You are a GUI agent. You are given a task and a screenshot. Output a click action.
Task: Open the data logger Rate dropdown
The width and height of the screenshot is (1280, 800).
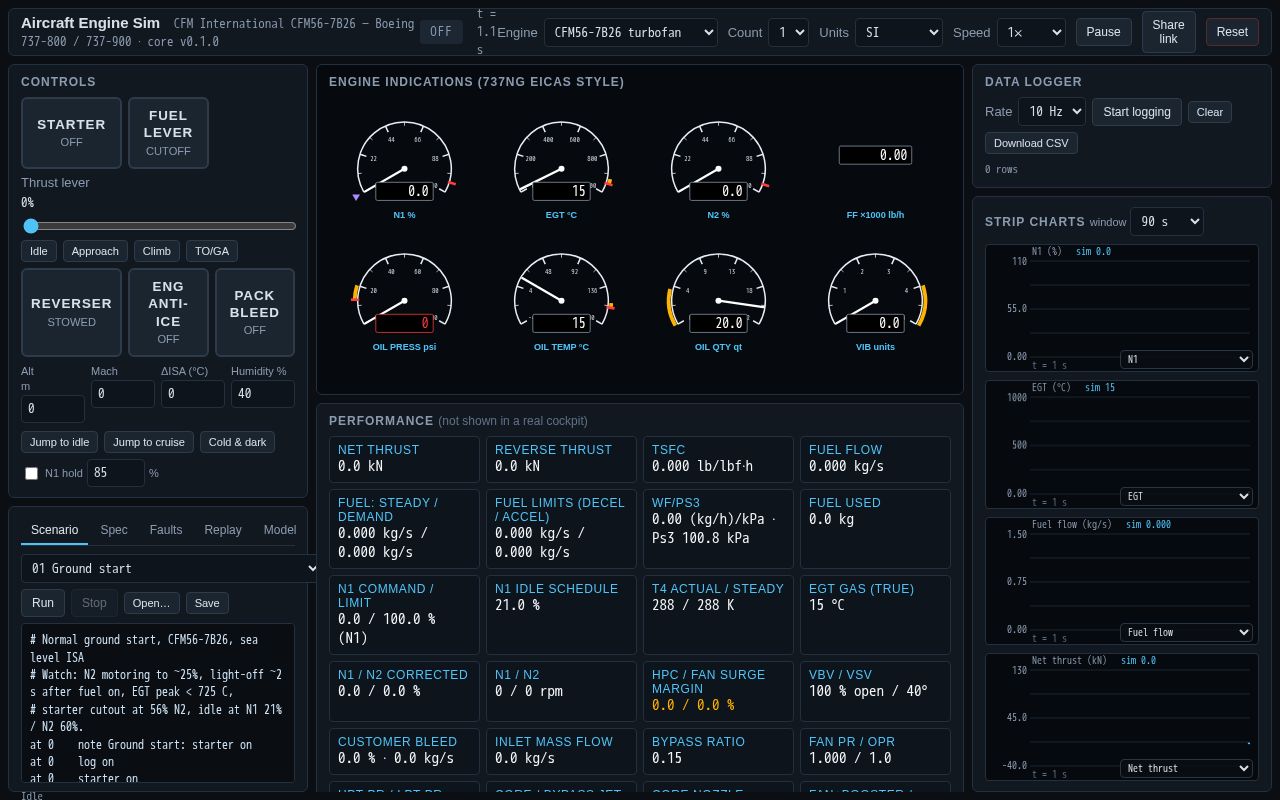tap(1052, 112)
